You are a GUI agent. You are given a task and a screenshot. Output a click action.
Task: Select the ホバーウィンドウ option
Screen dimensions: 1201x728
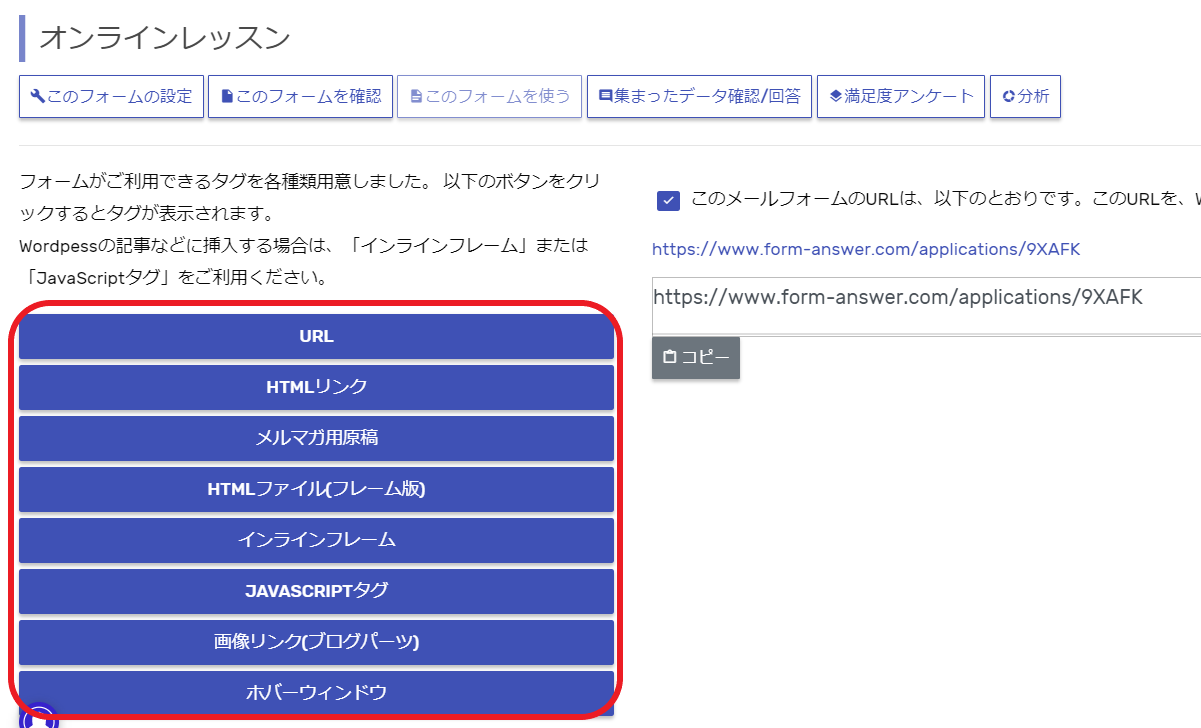click(x=316, y=693)
